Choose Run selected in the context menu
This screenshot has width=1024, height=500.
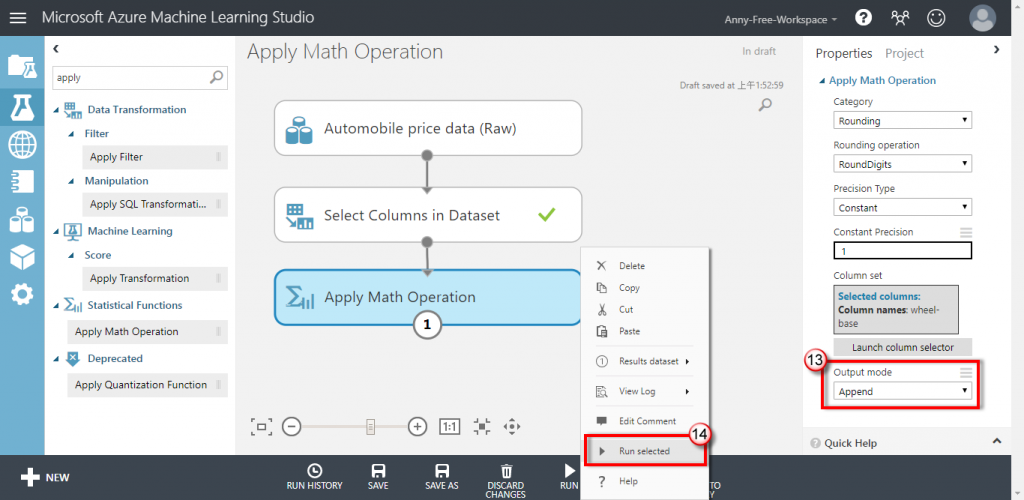pyautogui.click(x=645, y=451)
